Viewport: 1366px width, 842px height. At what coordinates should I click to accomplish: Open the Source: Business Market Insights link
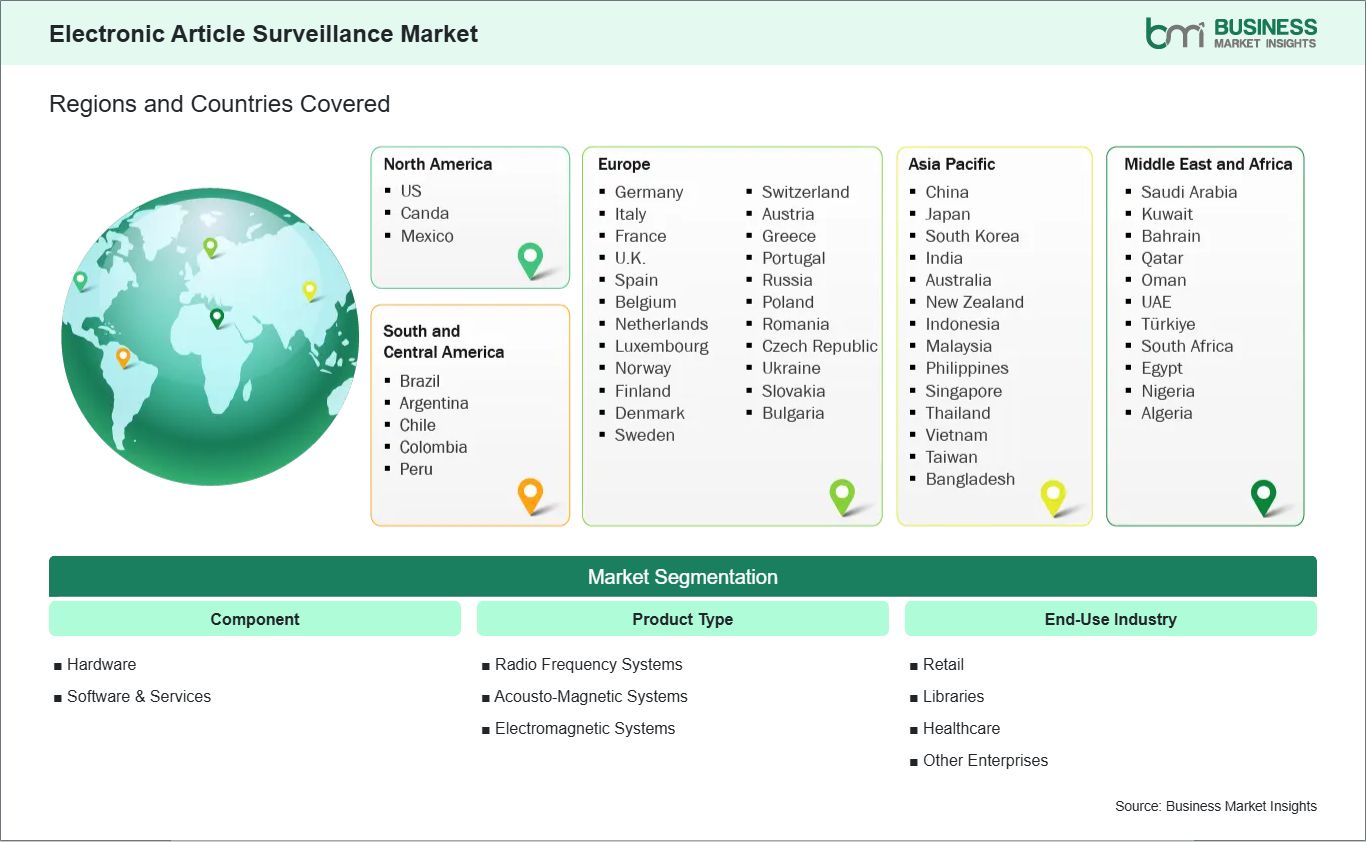point(1215,805)
